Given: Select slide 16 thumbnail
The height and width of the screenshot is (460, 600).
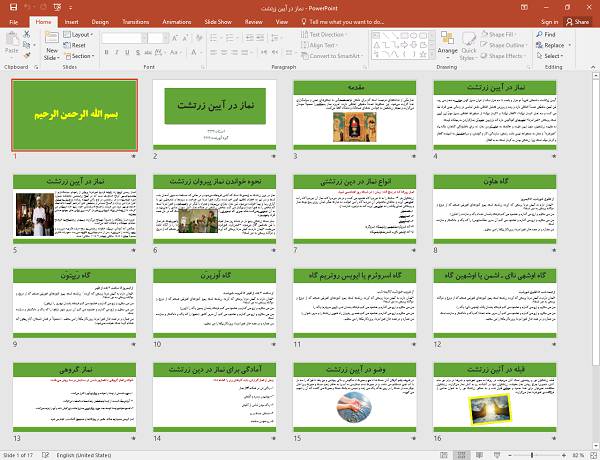Looking at the screenshot, I should [495, 397].
